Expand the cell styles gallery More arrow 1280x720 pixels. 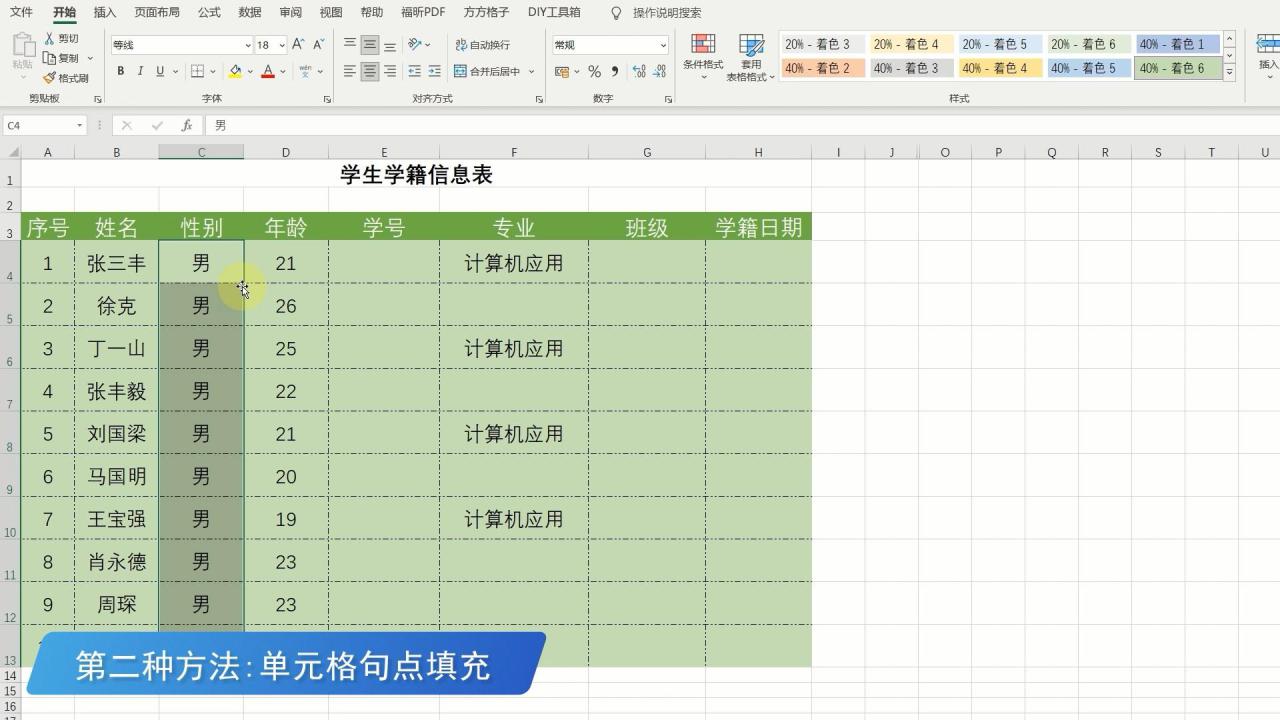1229,74
